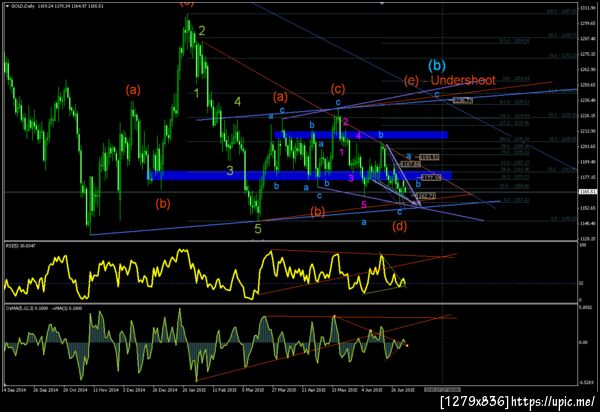Click the 1152.65 price axis value

pos(587,208)
